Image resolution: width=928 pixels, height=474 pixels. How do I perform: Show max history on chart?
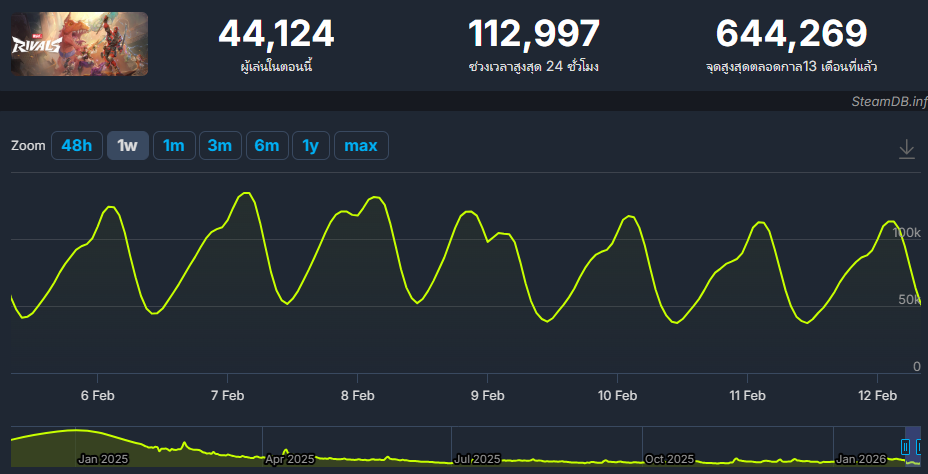coord(360,145)
